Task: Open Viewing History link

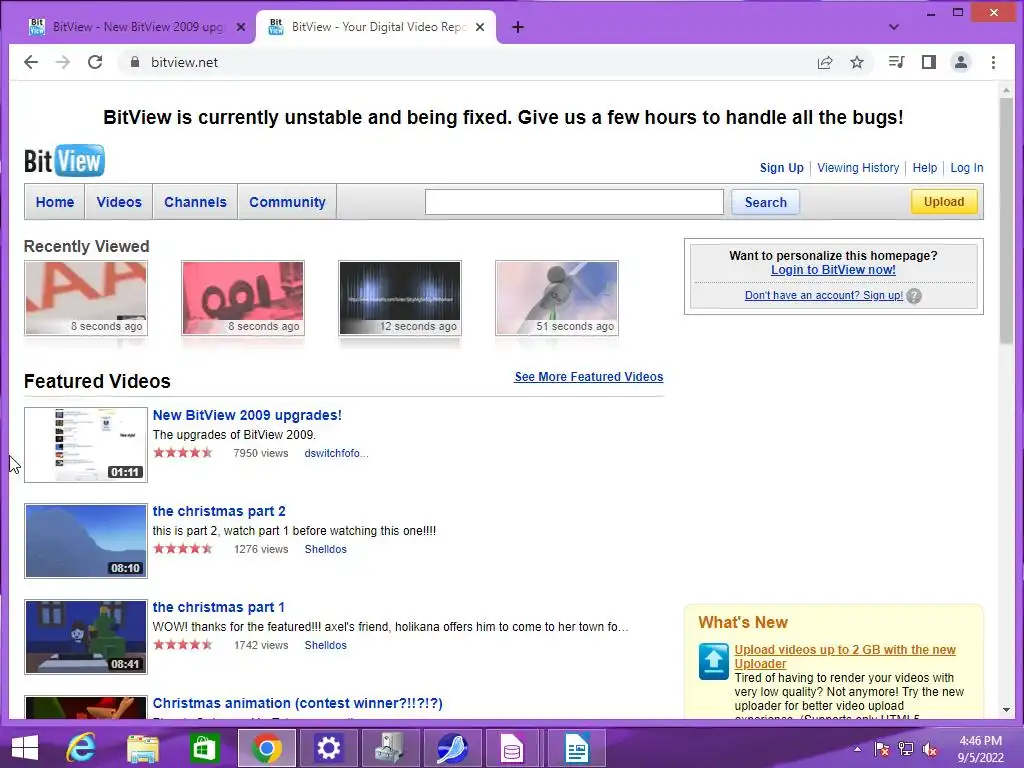Action: point(858,168)
